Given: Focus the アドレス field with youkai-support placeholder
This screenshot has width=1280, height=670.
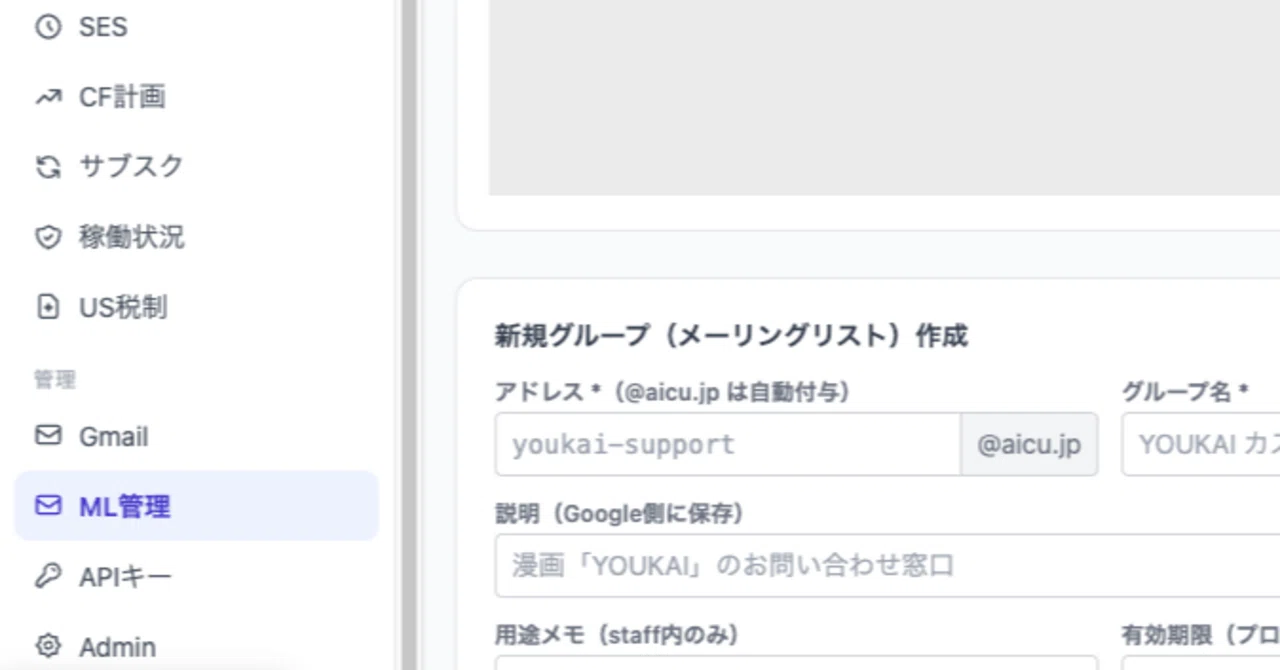Looking at the screenshot, I should [x=727, y=444].
